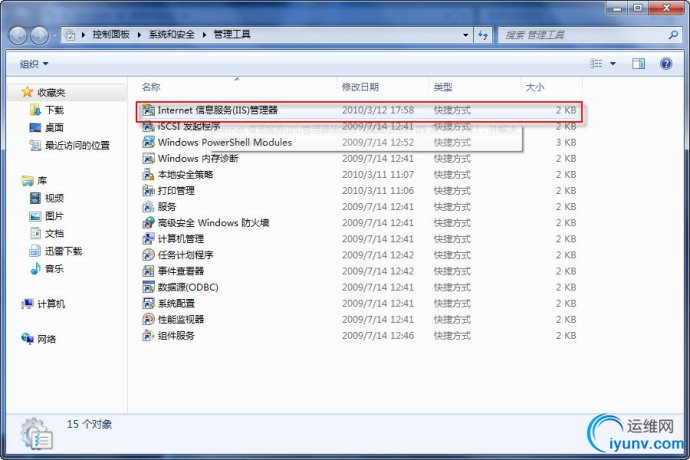Refresh the 管理工具 folder view

click(483, 35)
